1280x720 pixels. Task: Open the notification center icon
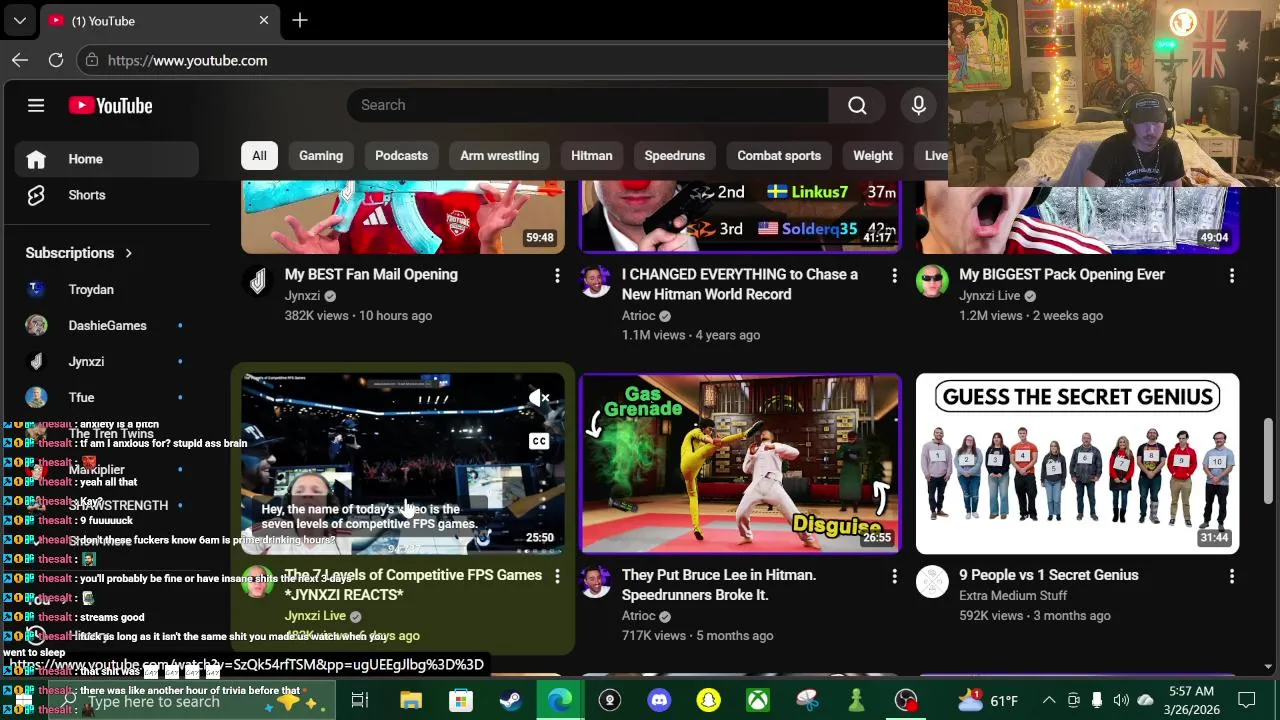1247,700
